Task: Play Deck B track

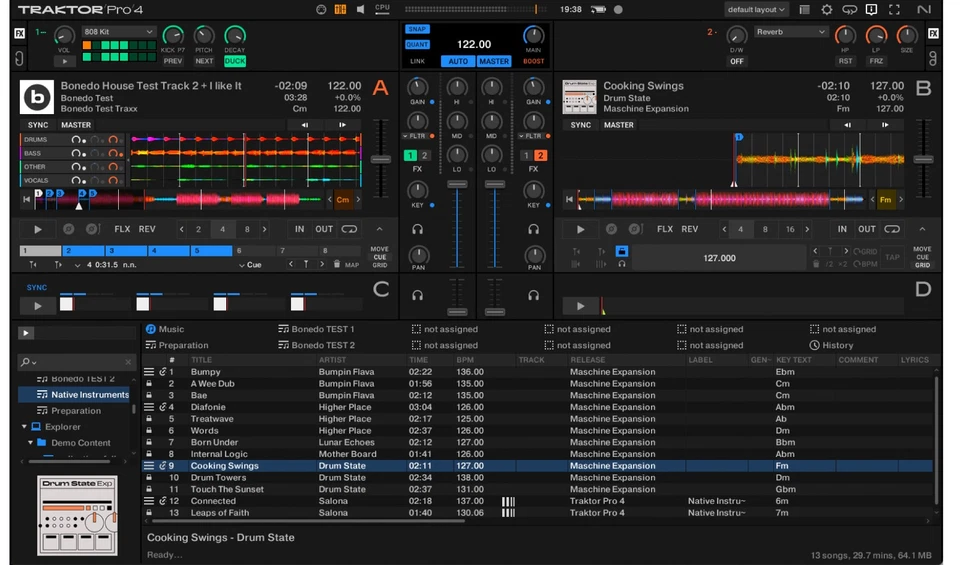Action: (x=580, y=230)
